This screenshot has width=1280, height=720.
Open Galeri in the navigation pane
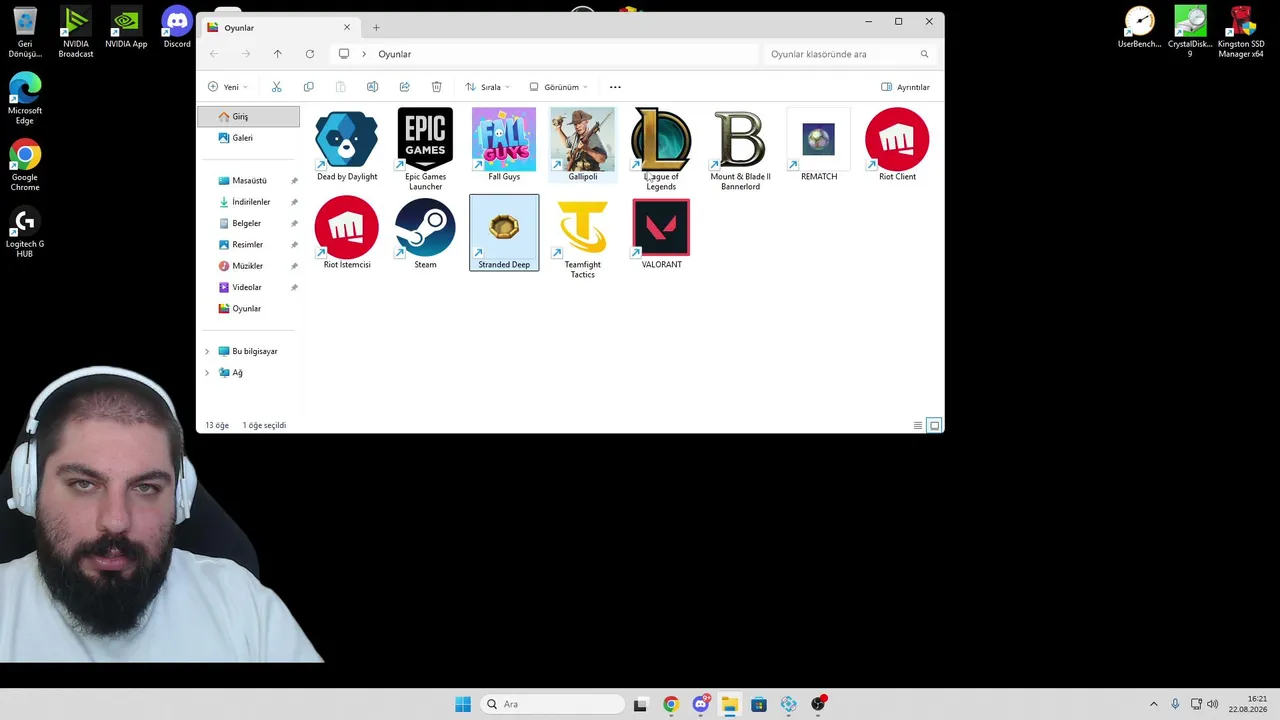[x=248, y=138]
